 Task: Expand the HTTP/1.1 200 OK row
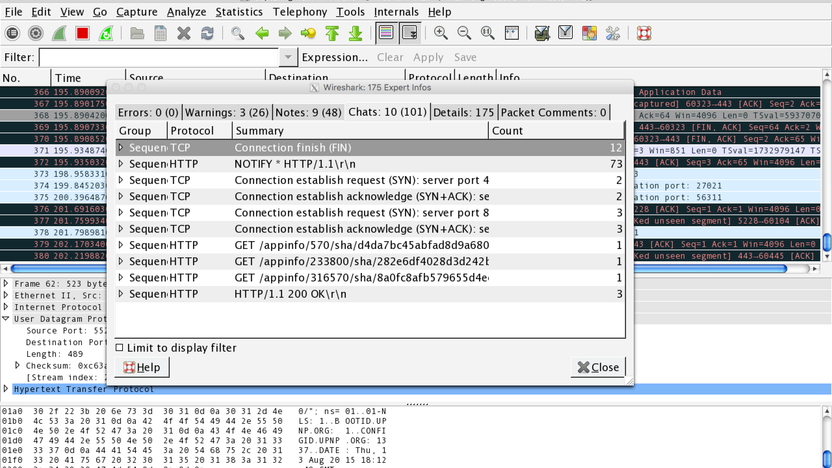tap(121, 294)
